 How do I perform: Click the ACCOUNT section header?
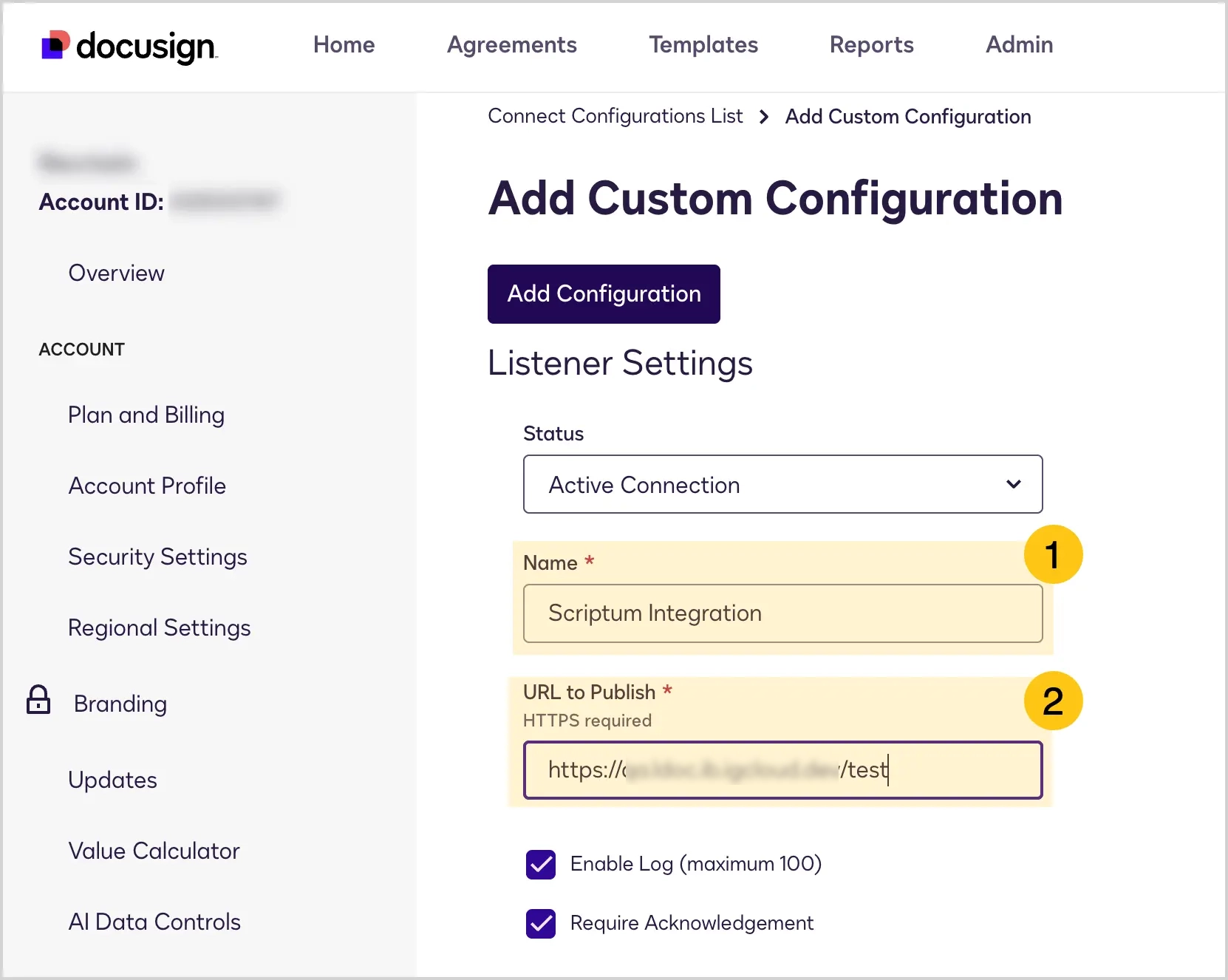(x=81, y=350)
